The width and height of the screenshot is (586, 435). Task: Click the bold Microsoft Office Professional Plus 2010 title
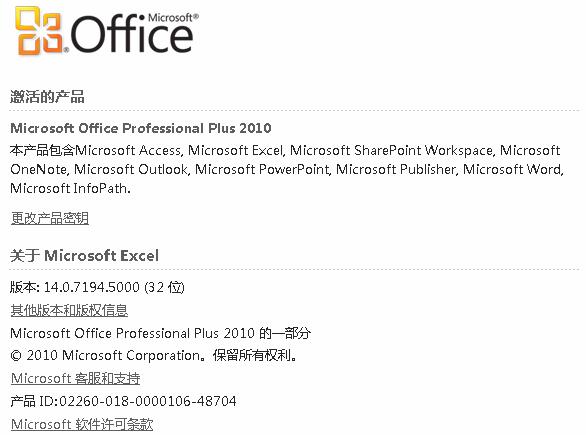pos(141,128)
